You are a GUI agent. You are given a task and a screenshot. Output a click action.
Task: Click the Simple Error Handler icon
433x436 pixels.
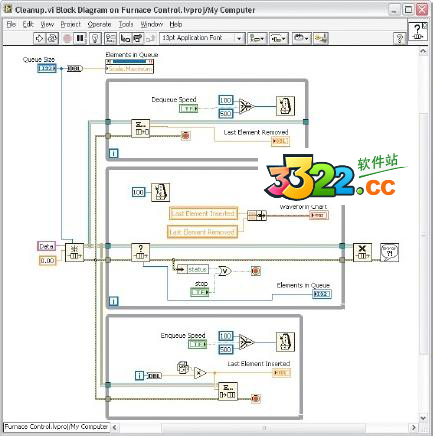[389, 252]
